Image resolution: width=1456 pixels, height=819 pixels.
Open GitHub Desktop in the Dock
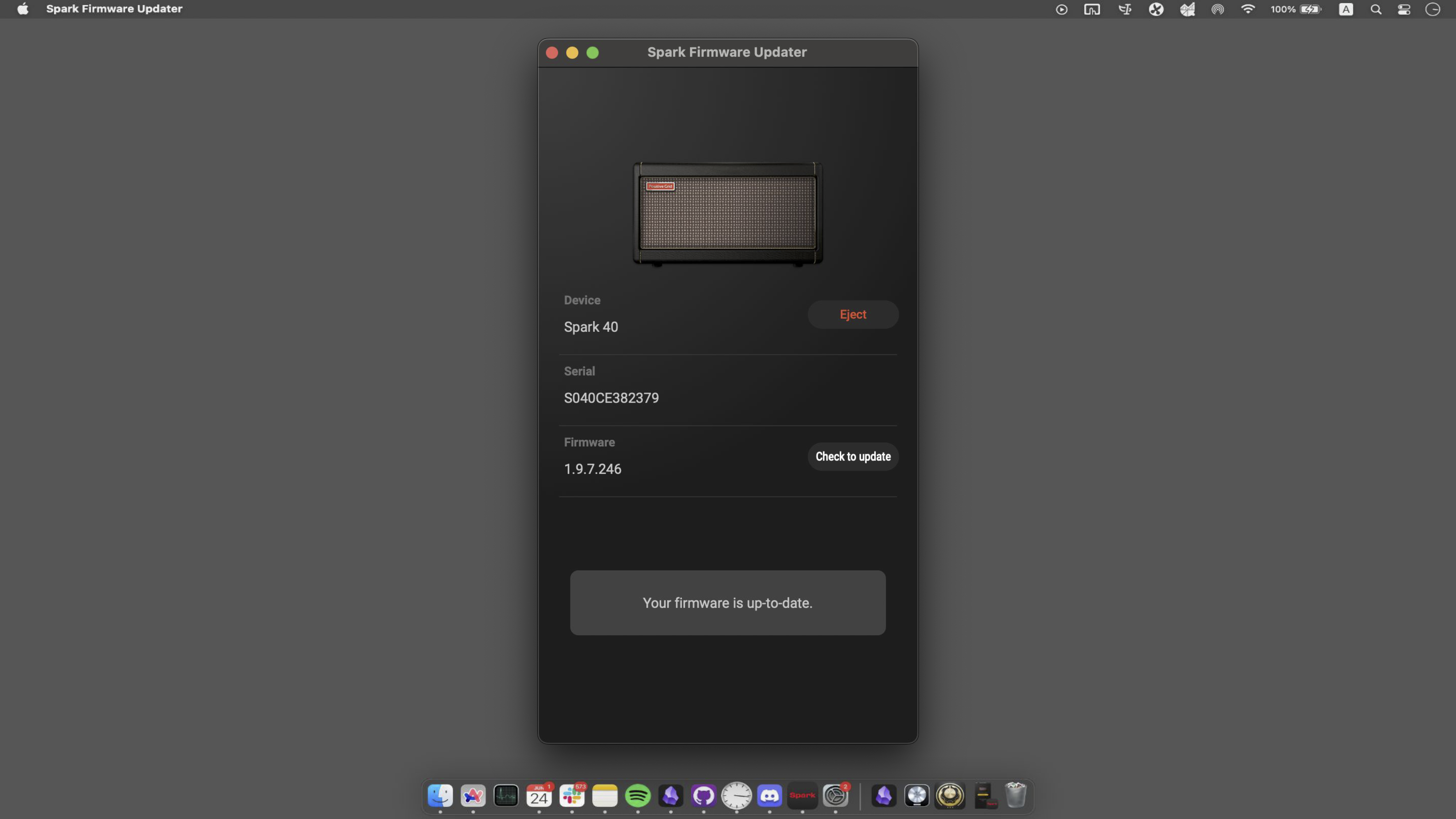pyautogui.click(x=704, y=796)
